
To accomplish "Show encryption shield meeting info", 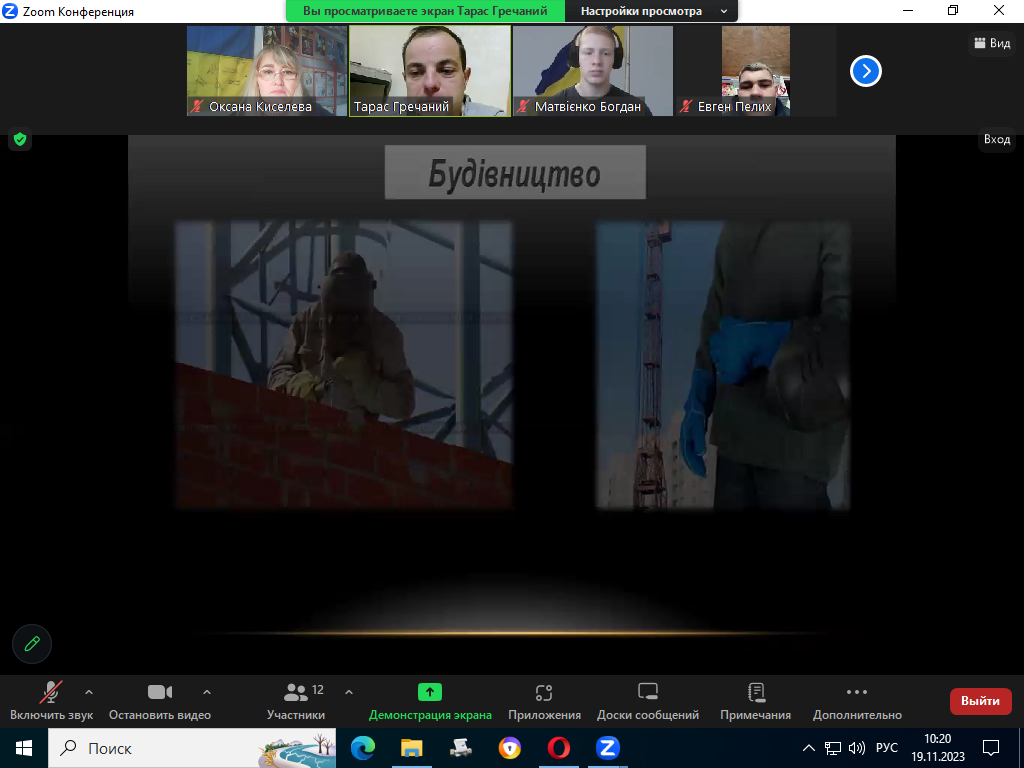I will pyautogui.click(x=20, y=139).
